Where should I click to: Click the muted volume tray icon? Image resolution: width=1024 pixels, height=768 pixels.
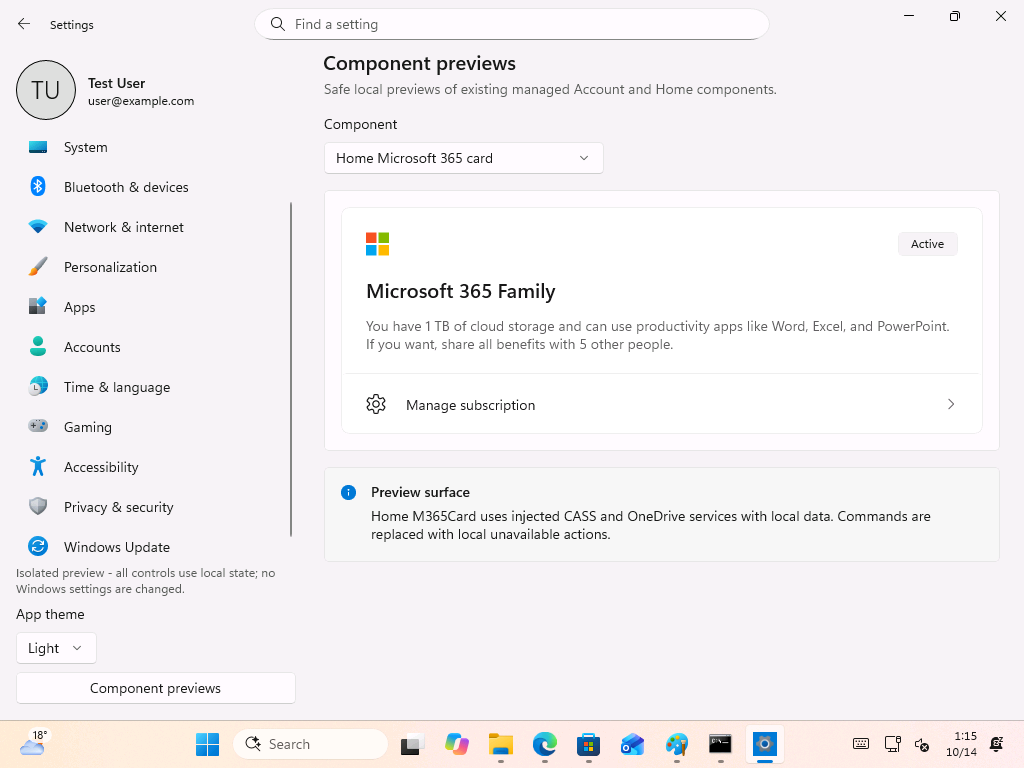click(x=922, y=744)
